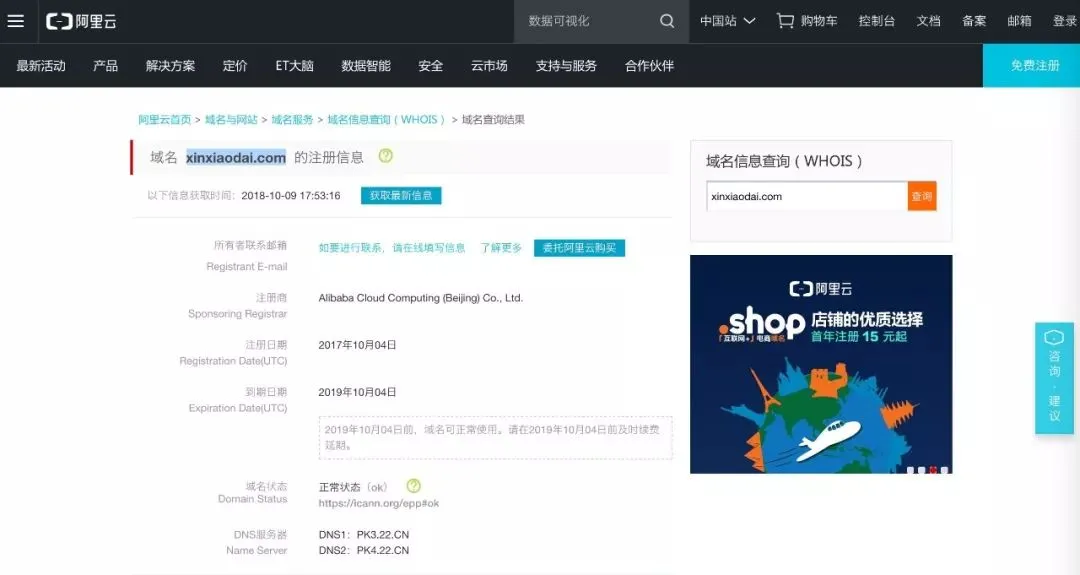Click 如要进行联系，请在线填写信息 link

point(392,248)
